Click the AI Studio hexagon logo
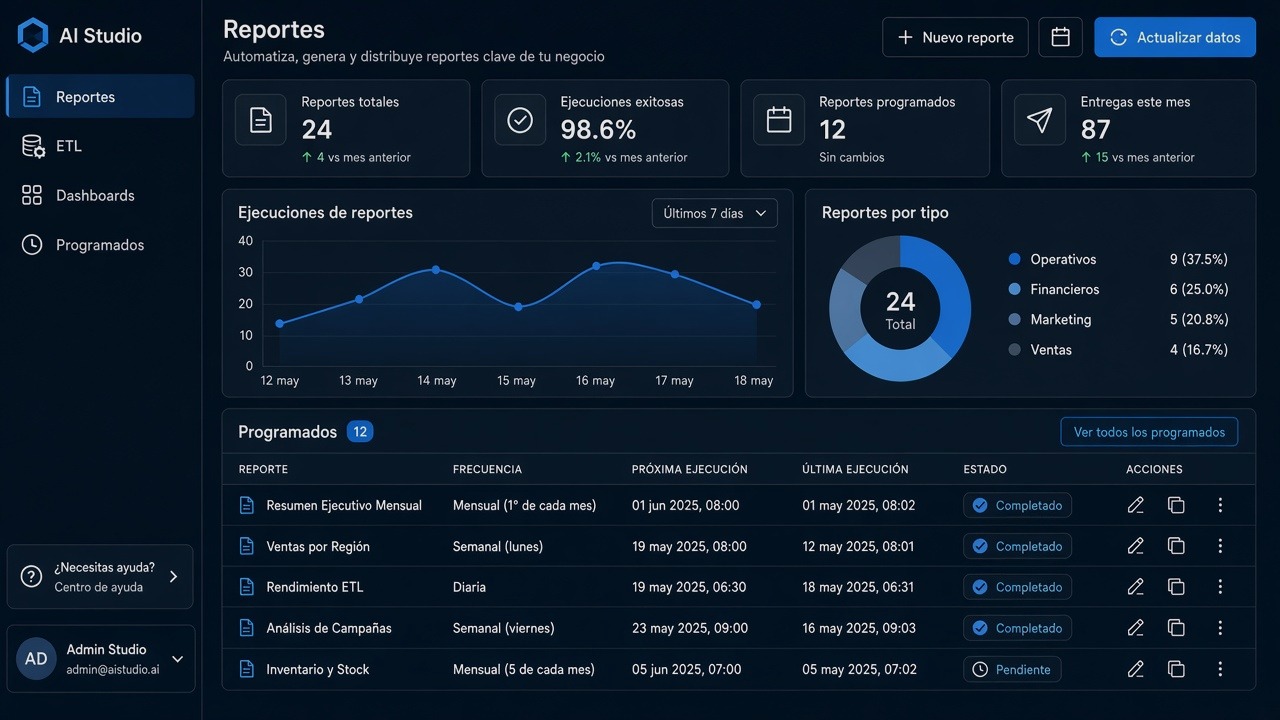 click(x=33, y=35)
